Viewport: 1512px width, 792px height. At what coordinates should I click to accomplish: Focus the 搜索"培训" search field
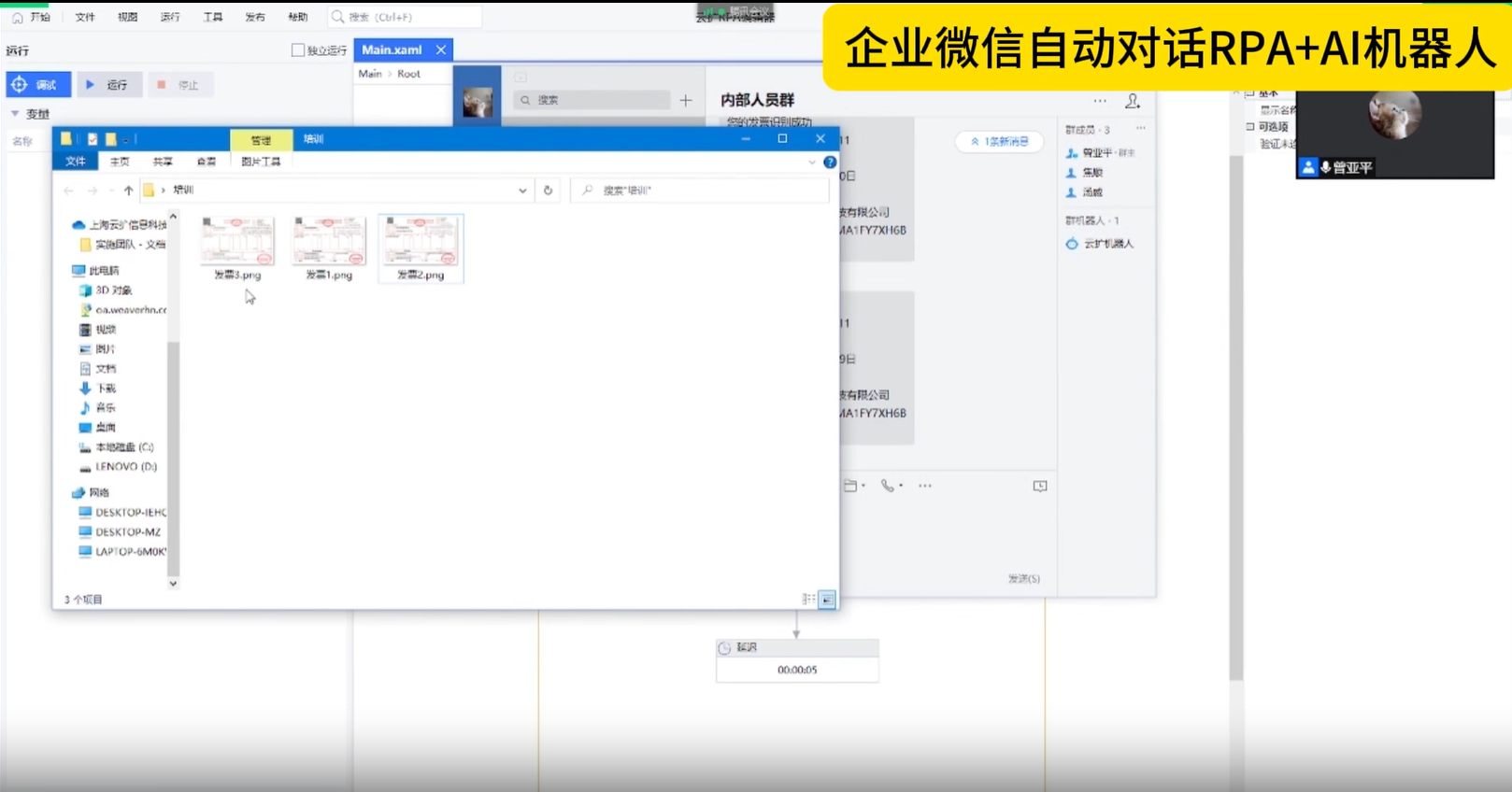(701, 191)
